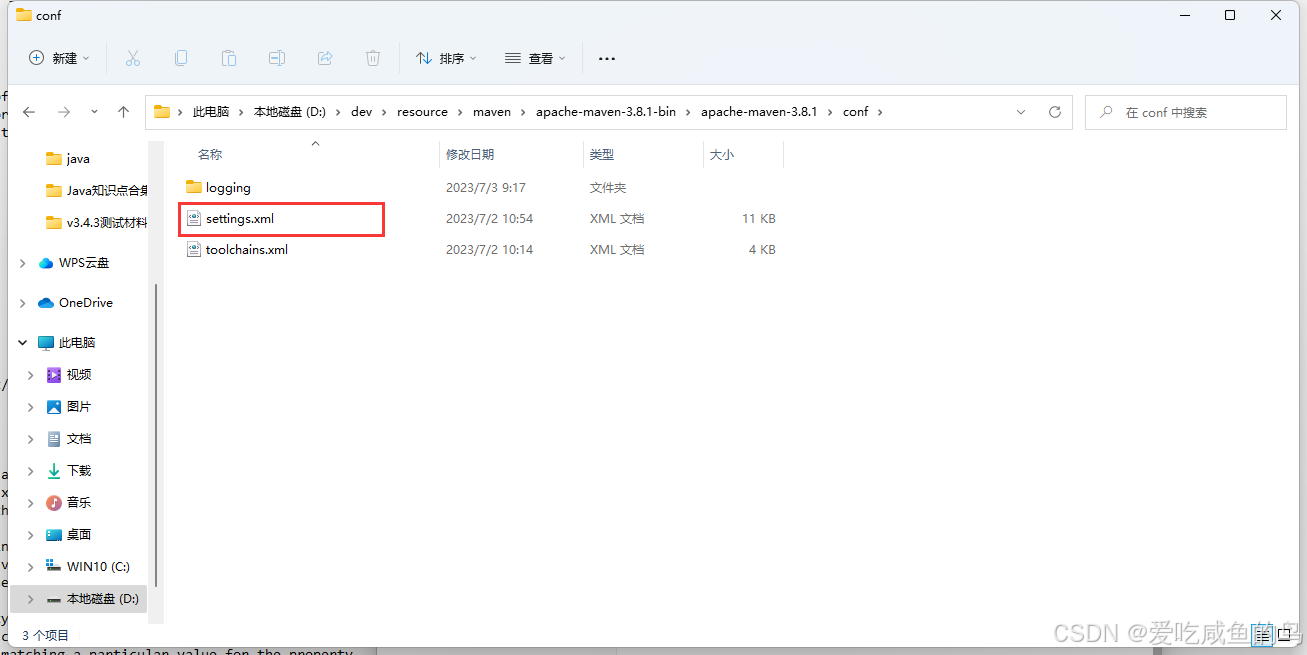Open recent locations dropdown chevron
Viewport: 1307px width, 655px height.
[x=94, y=112]
